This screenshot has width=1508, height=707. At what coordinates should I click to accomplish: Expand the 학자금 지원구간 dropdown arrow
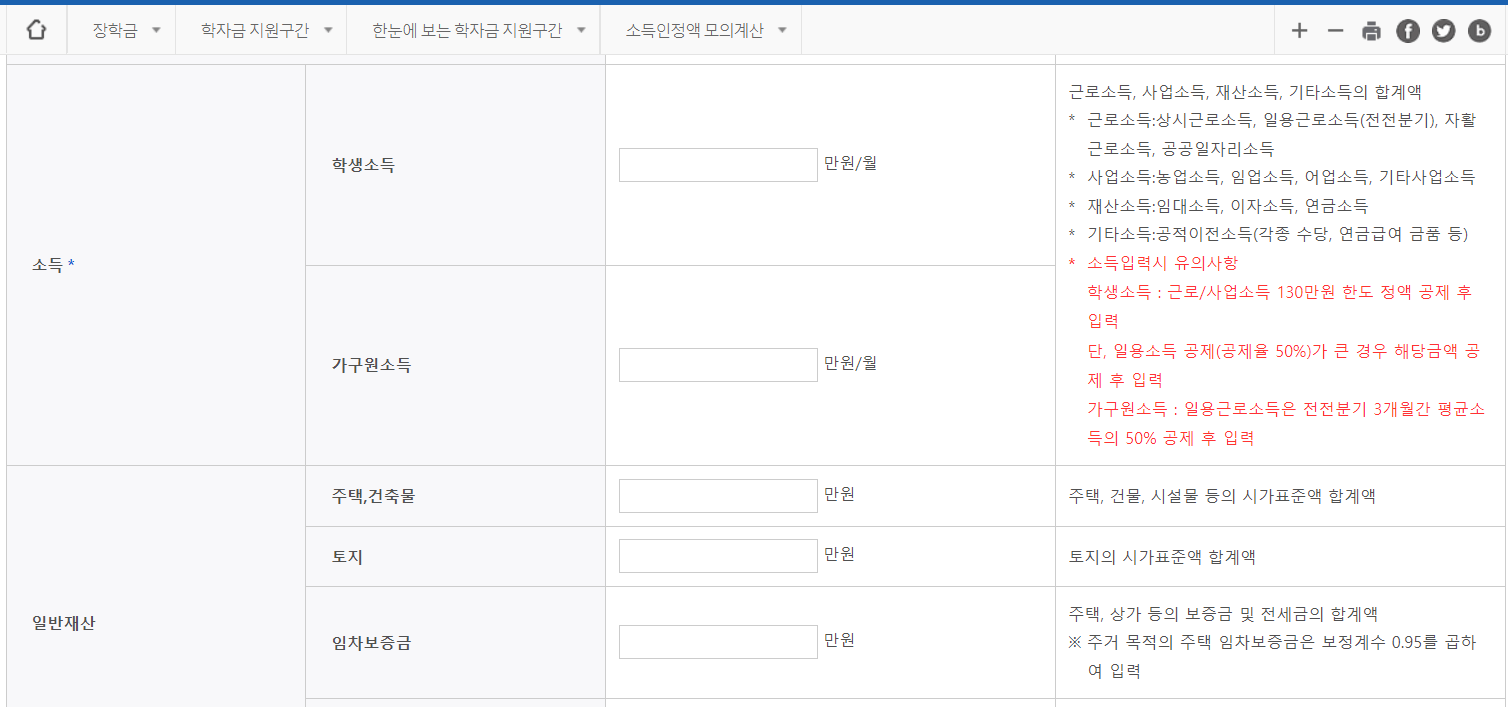pyautogui.click(x=328, y=29)
